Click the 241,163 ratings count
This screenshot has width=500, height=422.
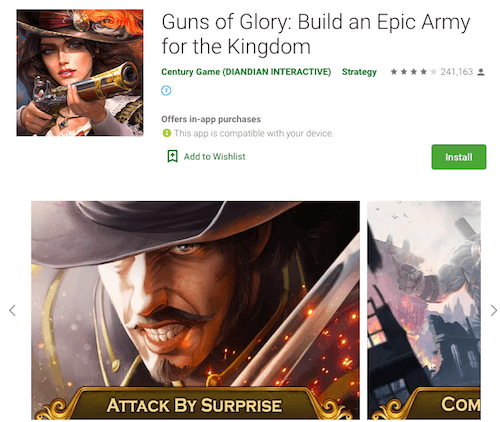pos(457,72)
